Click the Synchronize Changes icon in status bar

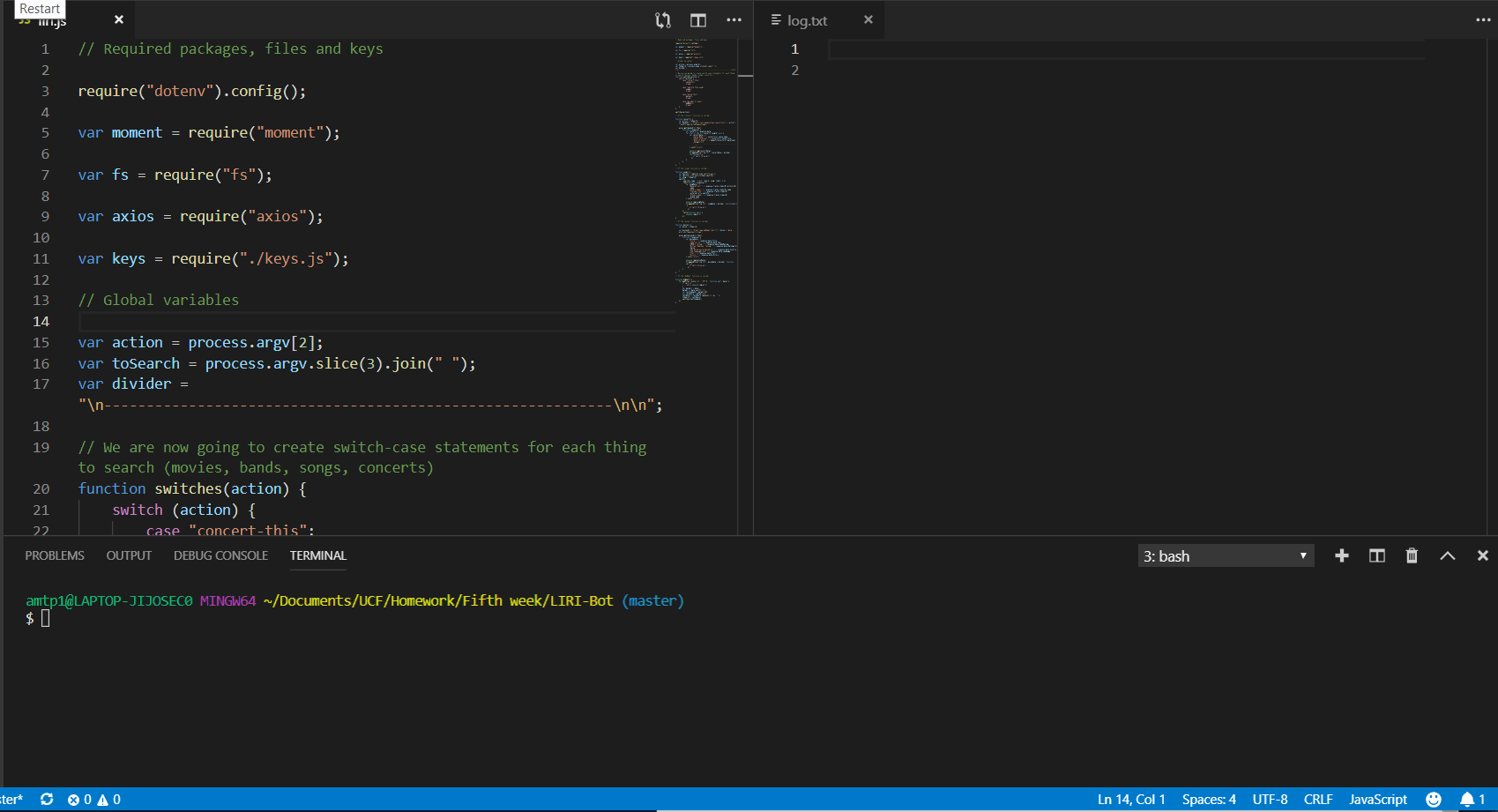(x=48, y=799)
